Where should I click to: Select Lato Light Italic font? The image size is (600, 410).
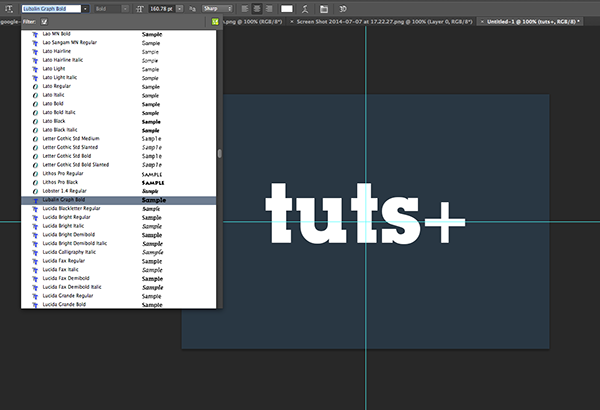point(119,78)
